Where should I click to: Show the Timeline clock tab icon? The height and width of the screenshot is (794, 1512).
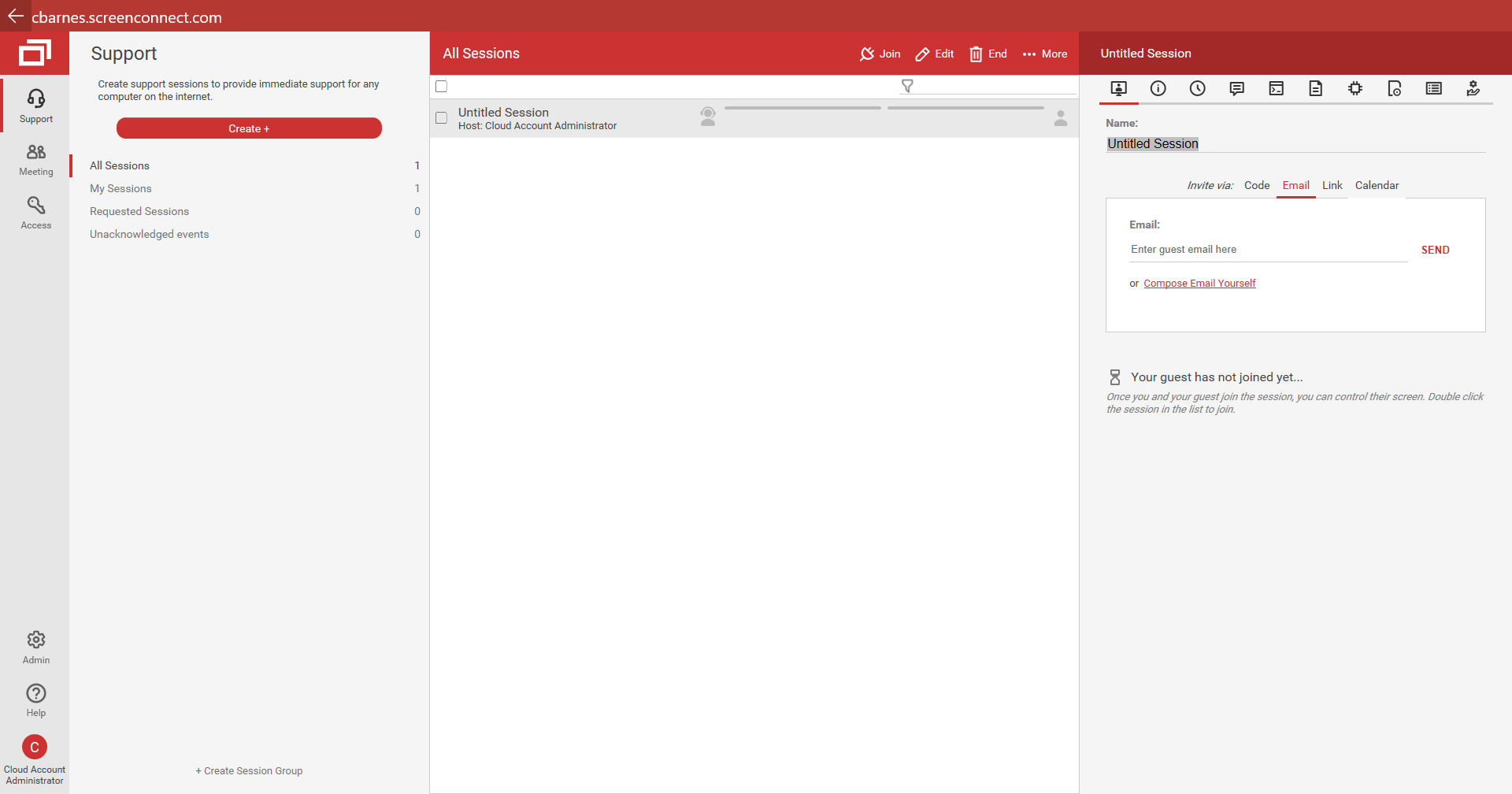coord(1197,88)
